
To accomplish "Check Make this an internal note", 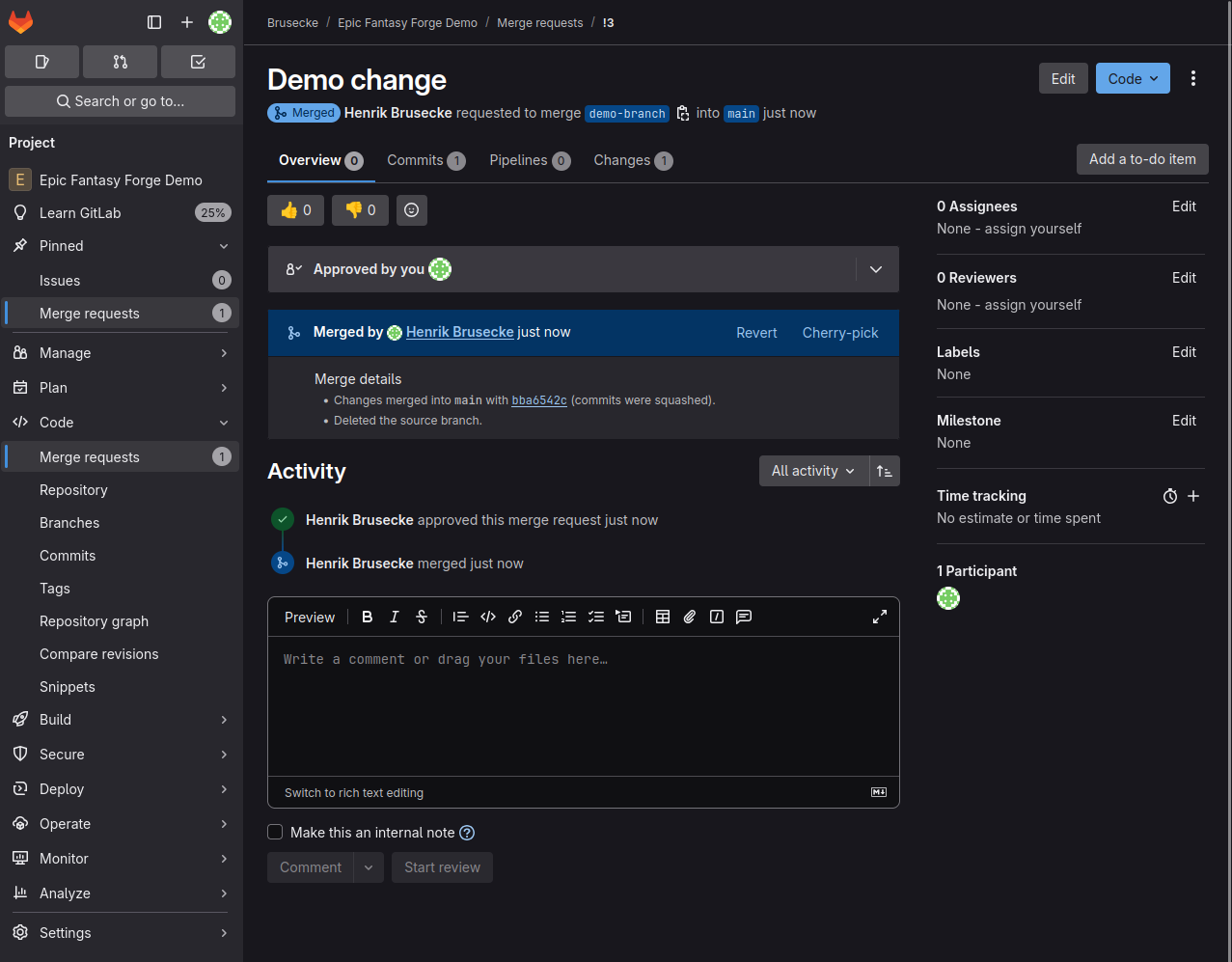I will point(275,832).
